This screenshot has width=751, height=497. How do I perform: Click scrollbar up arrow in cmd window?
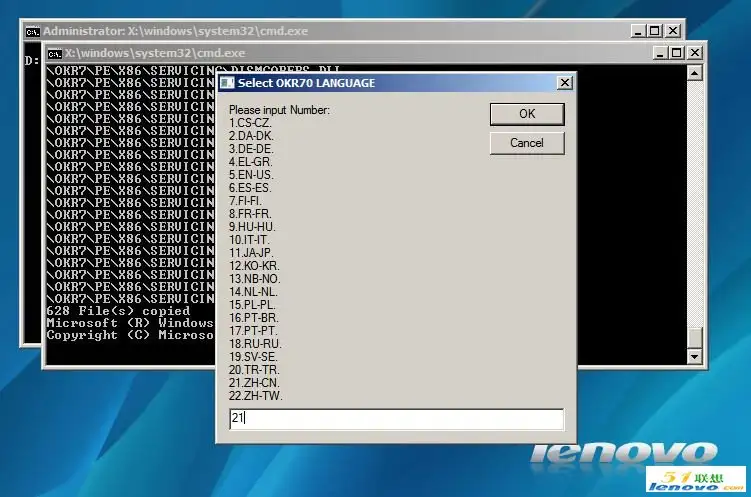[x=695, y=73]
